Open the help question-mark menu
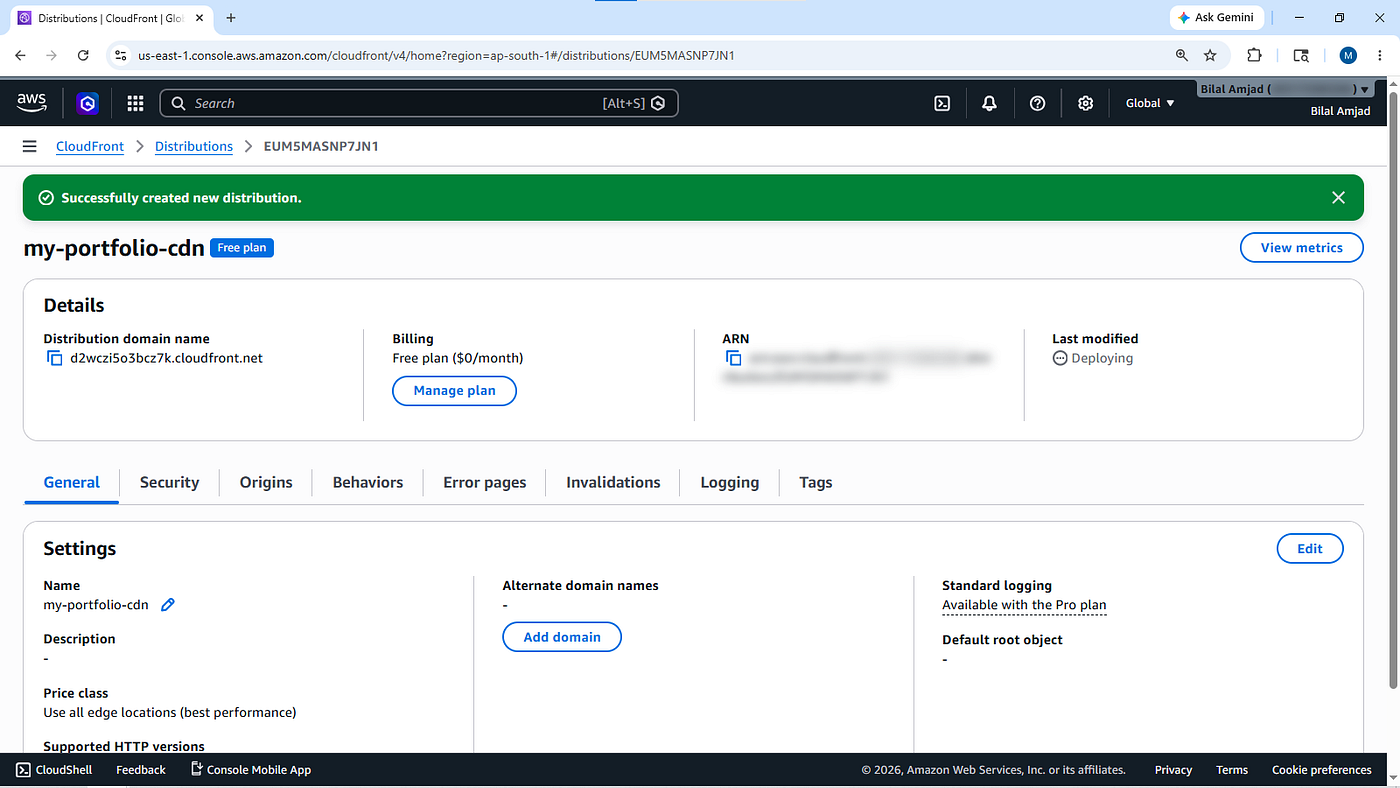 1037,103
